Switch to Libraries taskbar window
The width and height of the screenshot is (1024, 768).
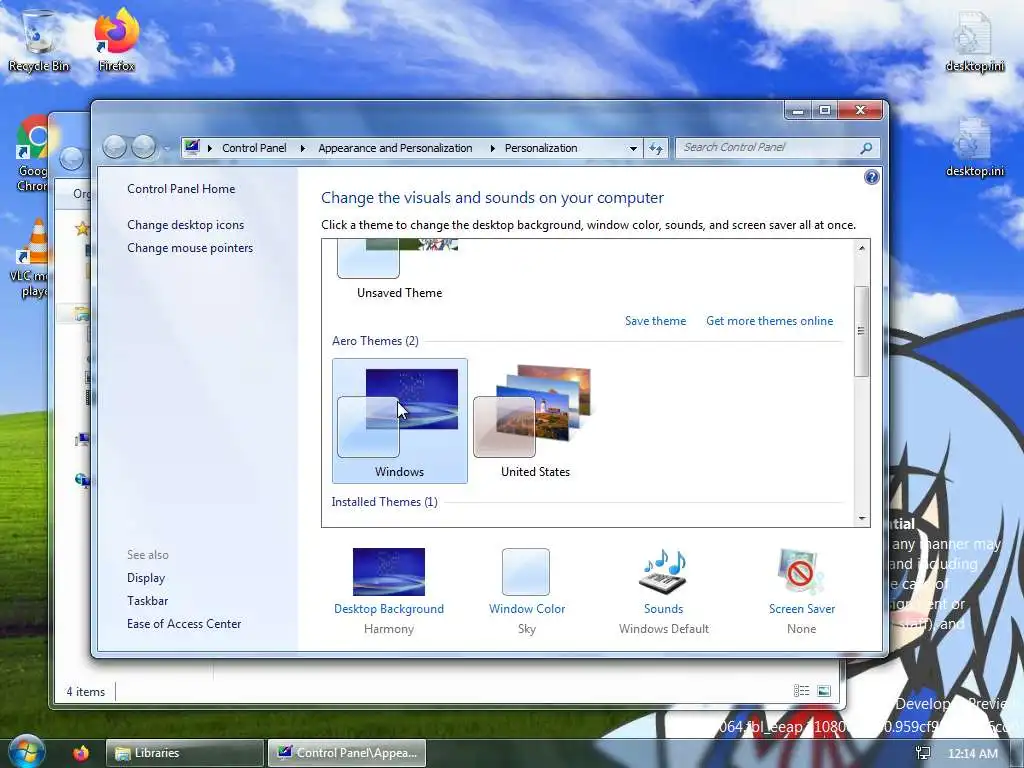185,753
